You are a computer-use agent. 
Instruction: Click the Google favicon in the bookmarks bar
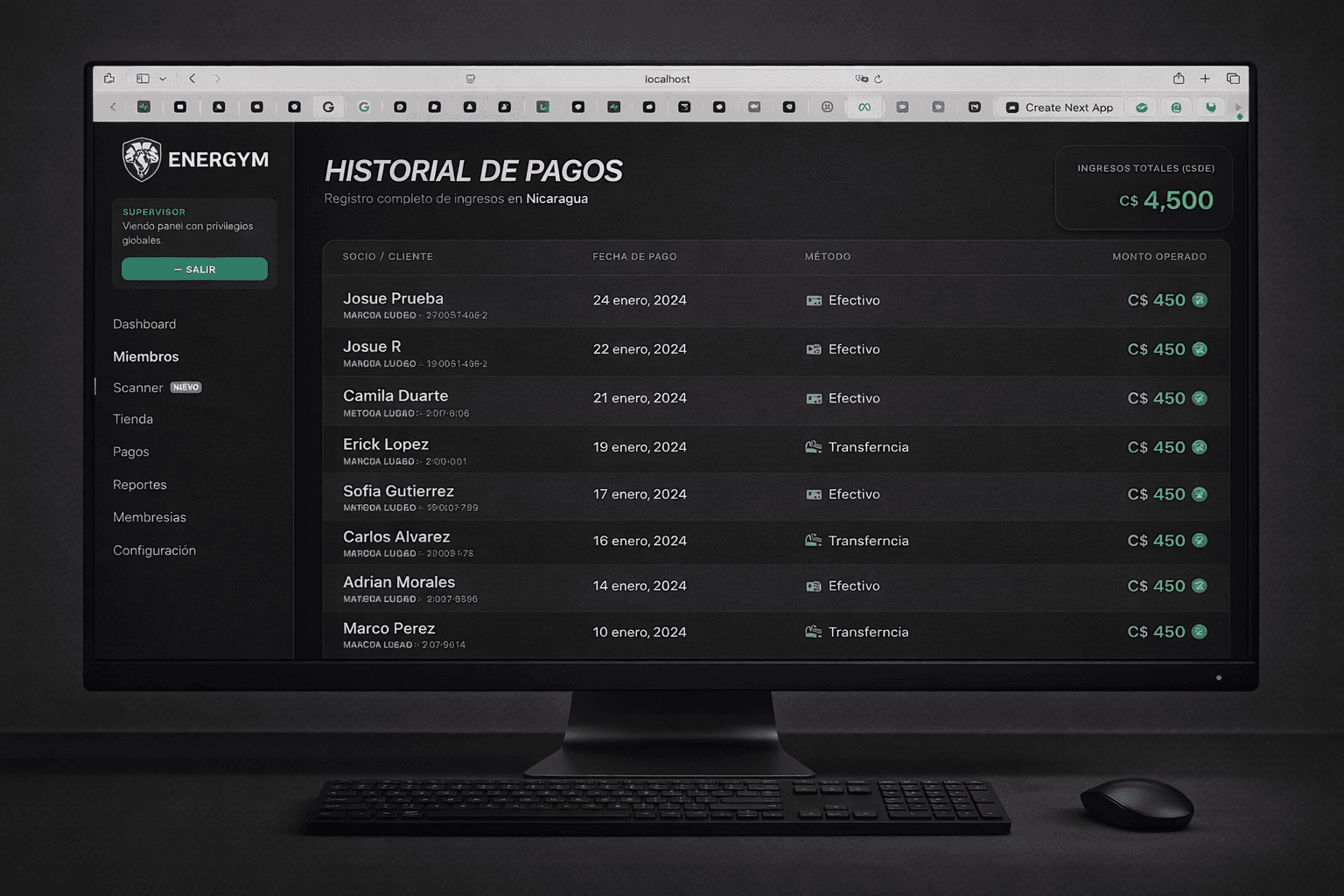click(x=364, y=107)
